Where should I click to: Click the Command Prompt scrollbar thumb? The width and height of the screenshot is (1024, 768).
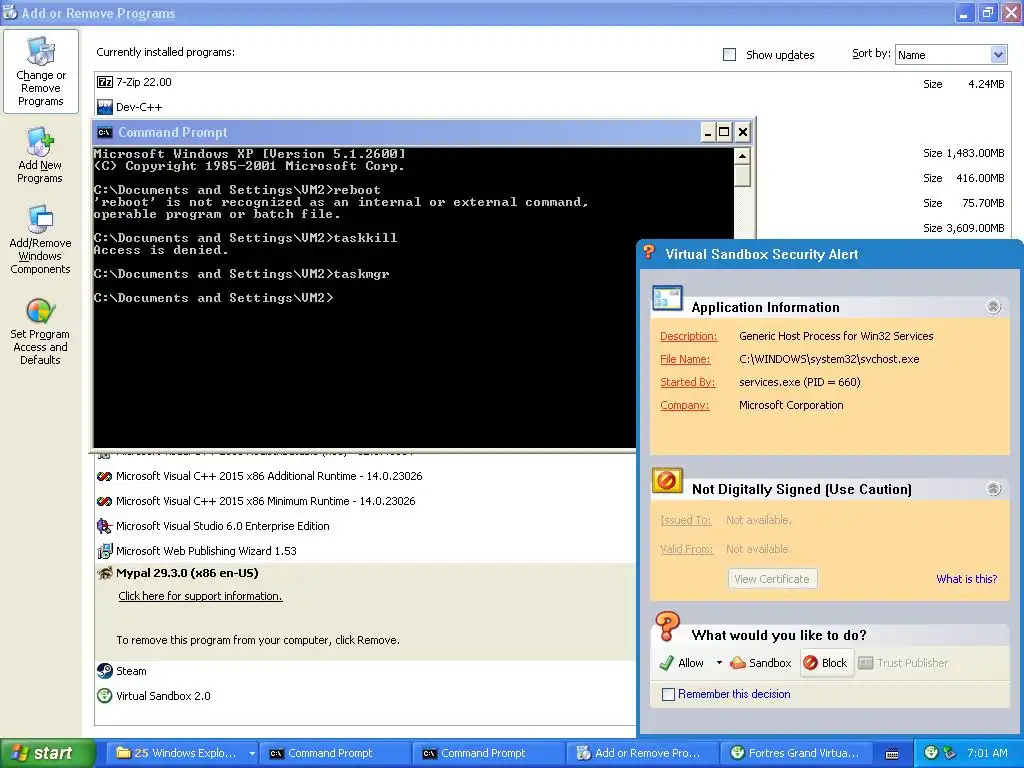click(742, 176)
